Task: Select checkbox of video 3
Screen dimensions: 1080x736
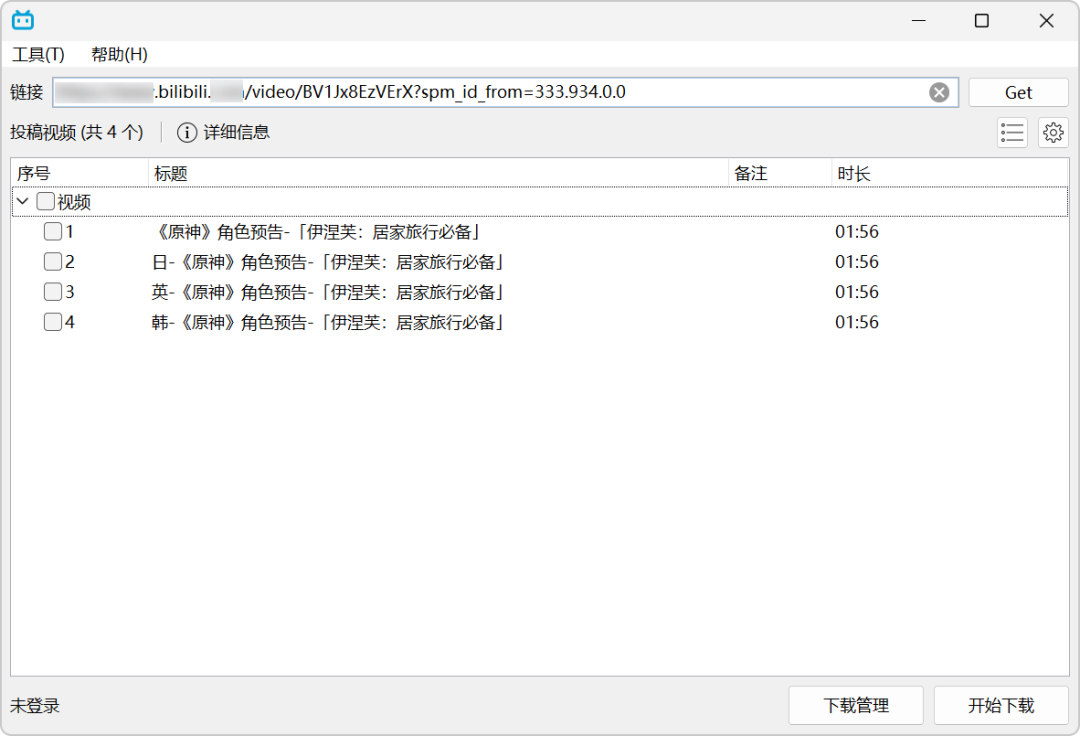Action: click(53, 292)
